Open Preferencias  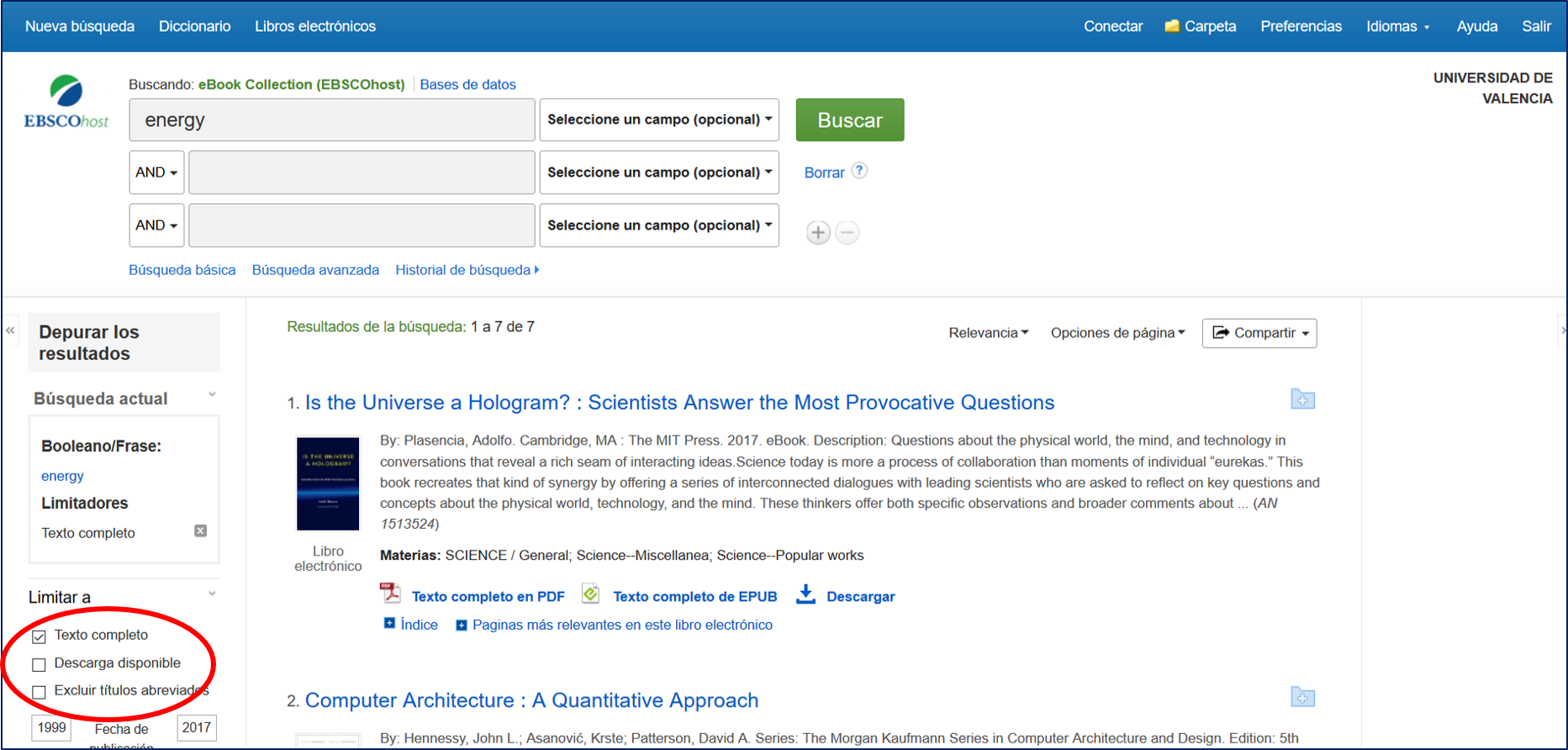(1301, 26)
